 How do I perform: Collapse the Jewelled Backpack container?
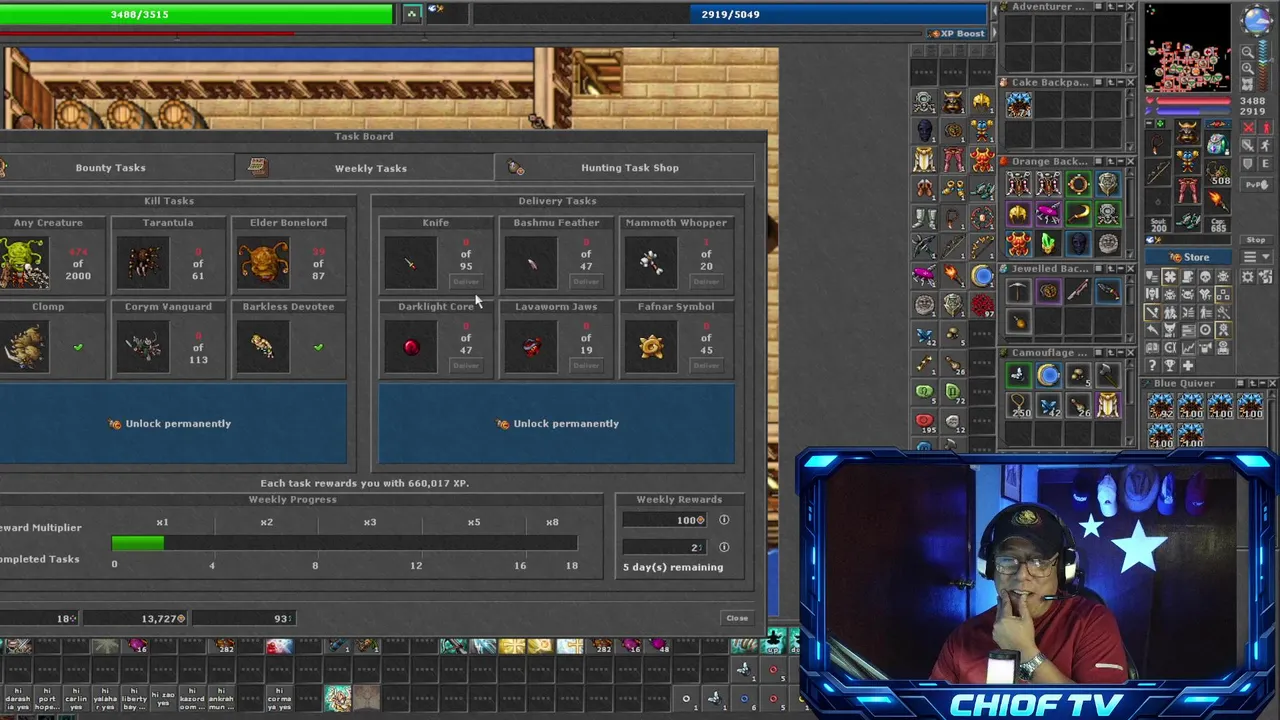tap(1121, 268)
